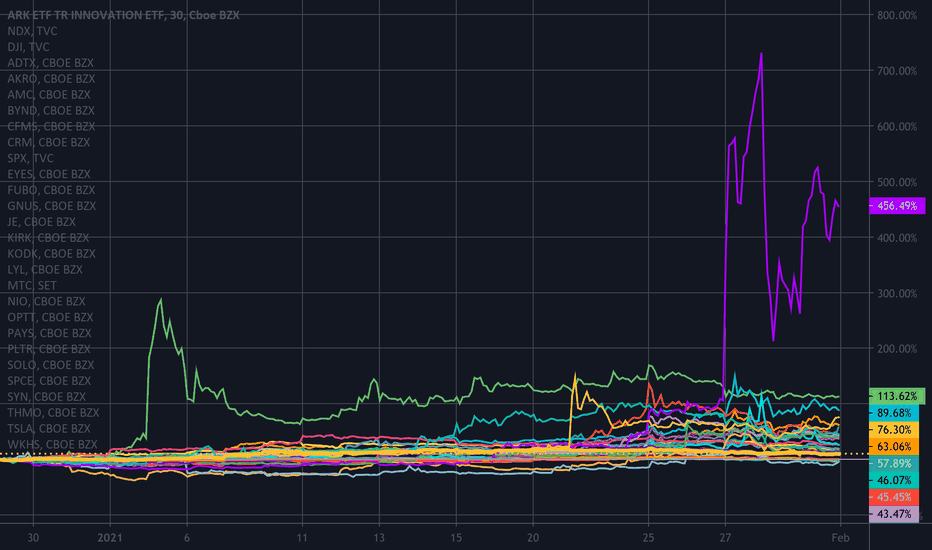Click the 15 date label on time axis
This screenshot has height=550, width=932.
456,538
